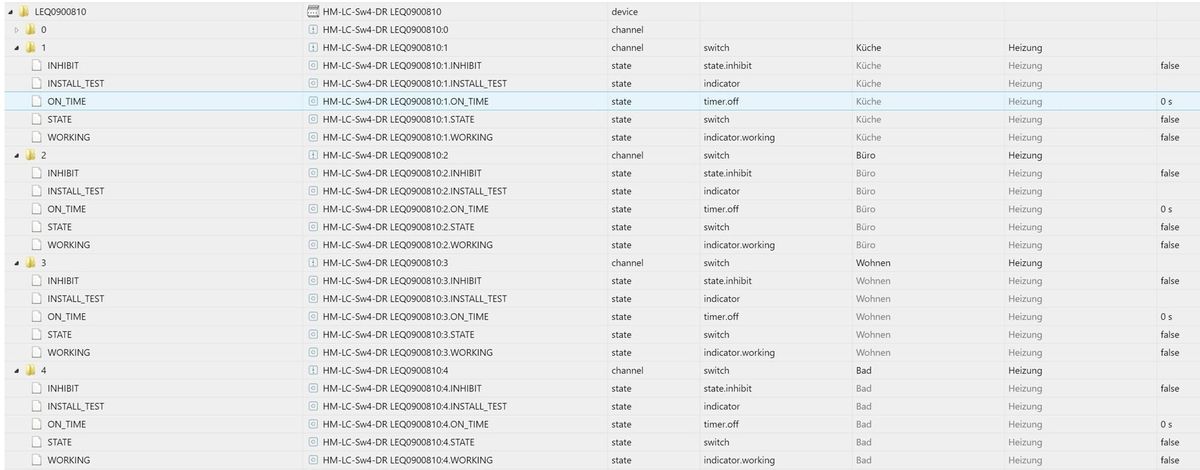Collapse channel 1 folder node
This screenshot has width=1200, height=470.
(x=17, y=47)
